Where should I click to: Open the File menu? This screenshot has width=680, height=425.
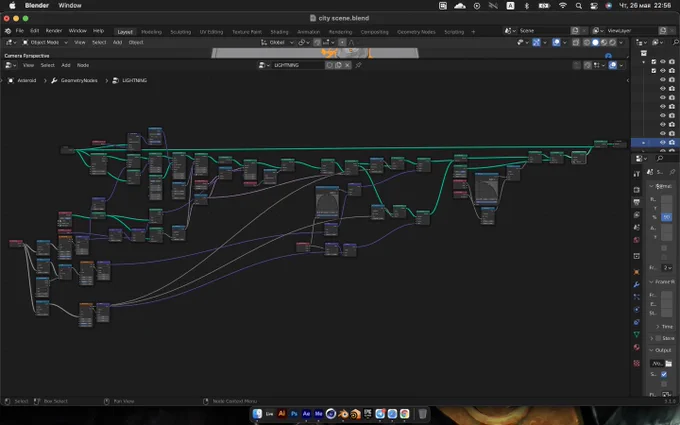(x=20, y=31)
